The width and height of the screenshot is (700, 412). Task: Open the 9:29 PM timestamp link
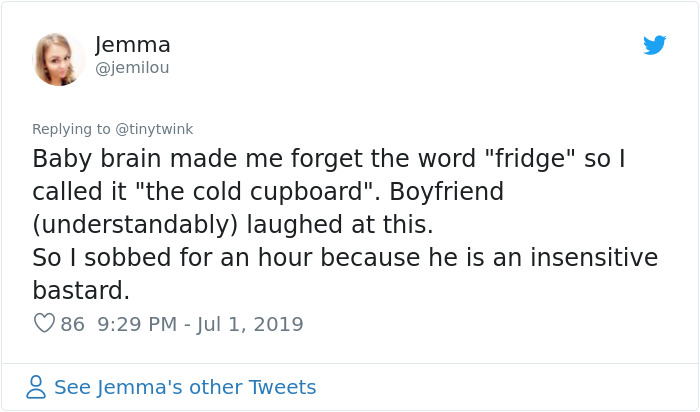[140, 324]
